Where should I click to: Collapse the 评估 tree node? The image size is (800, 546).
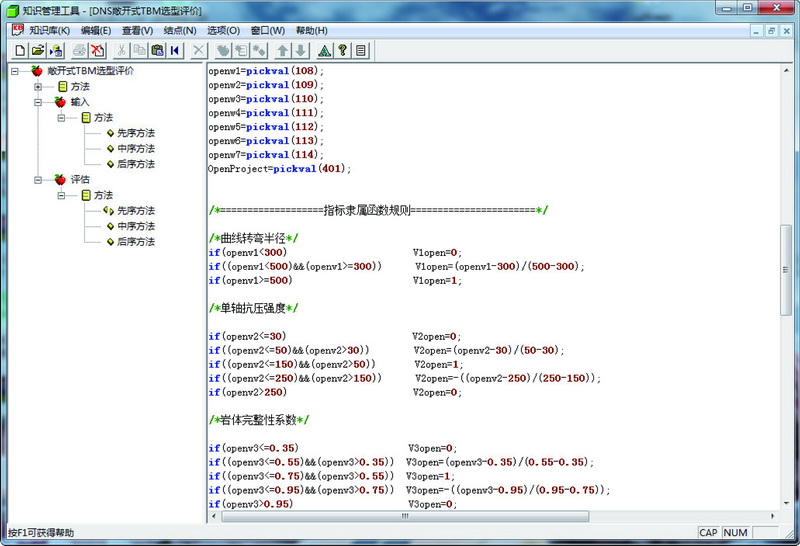point(38,180)
